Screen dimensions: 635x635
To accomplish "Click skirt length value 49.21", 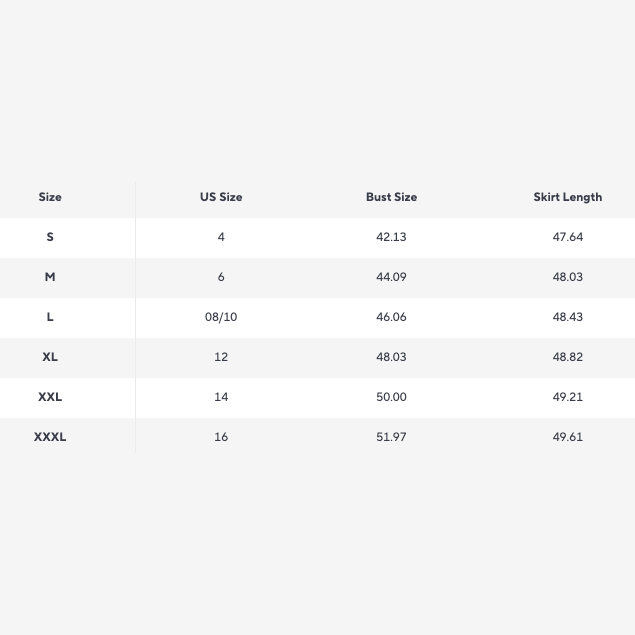I will [567, 397].
